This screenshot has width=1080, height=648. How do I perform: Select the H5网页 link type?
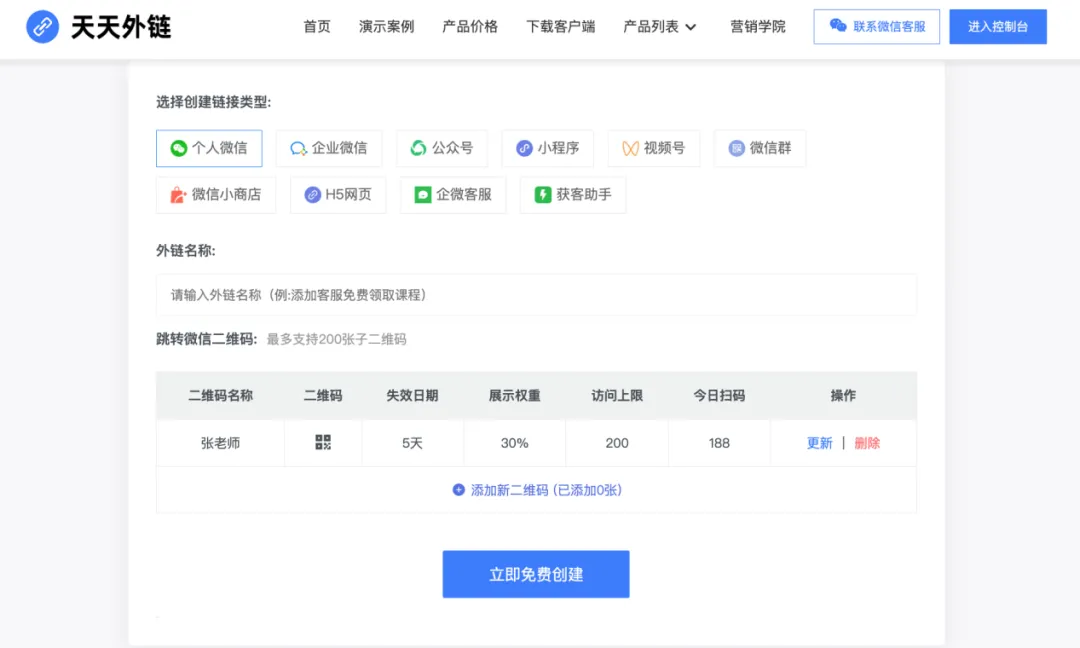338,195
